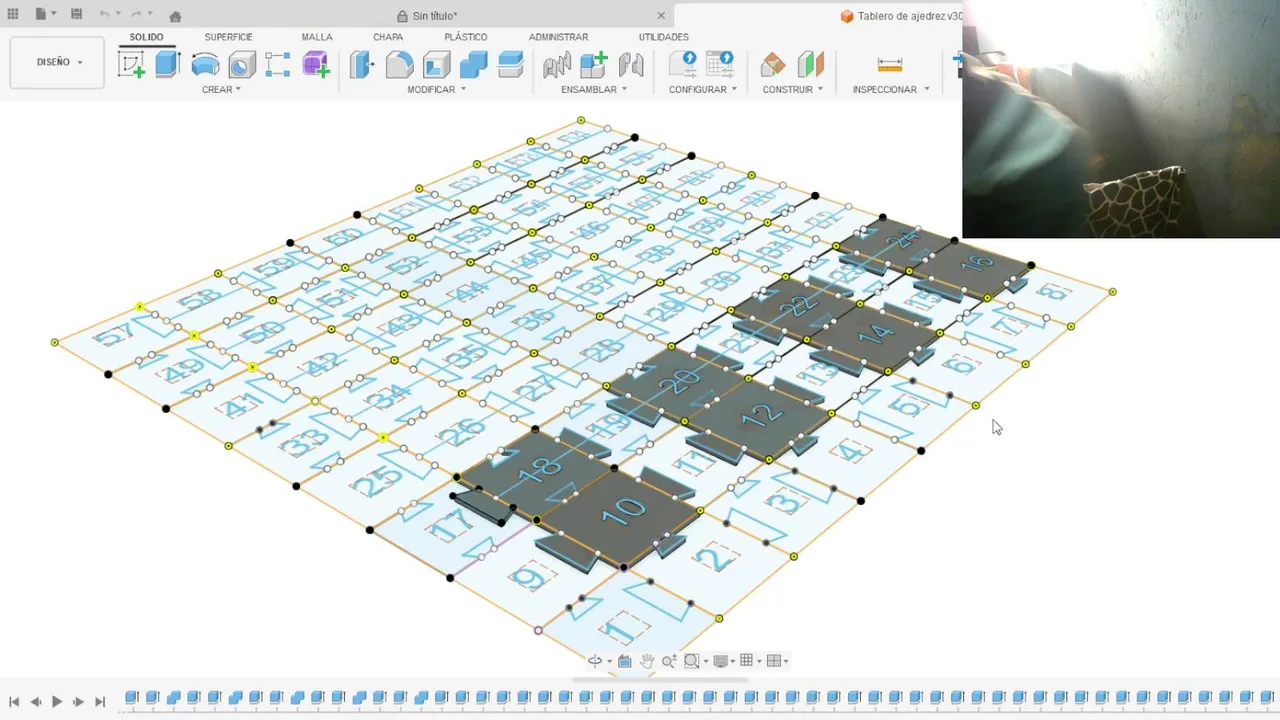Select the New Component tool

point(594,65)
